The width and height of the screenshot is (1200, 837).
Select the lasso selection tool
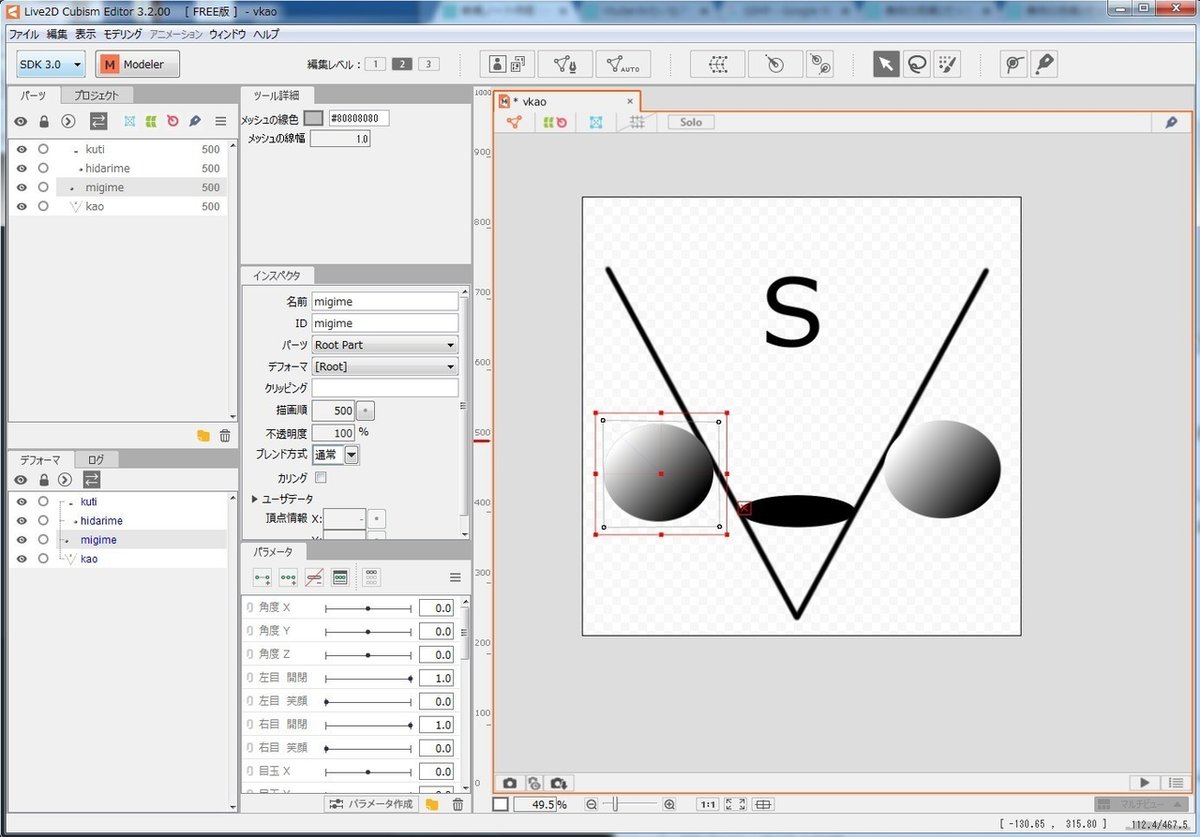[x=916, y=64]
